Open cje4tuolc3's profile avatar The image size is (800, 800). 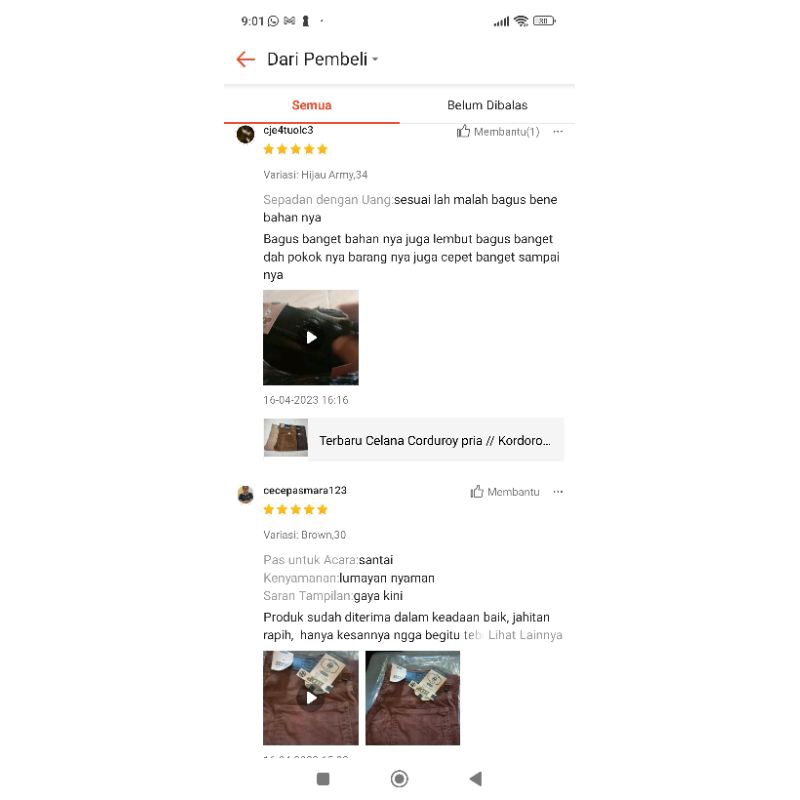[x=245, y=135]
